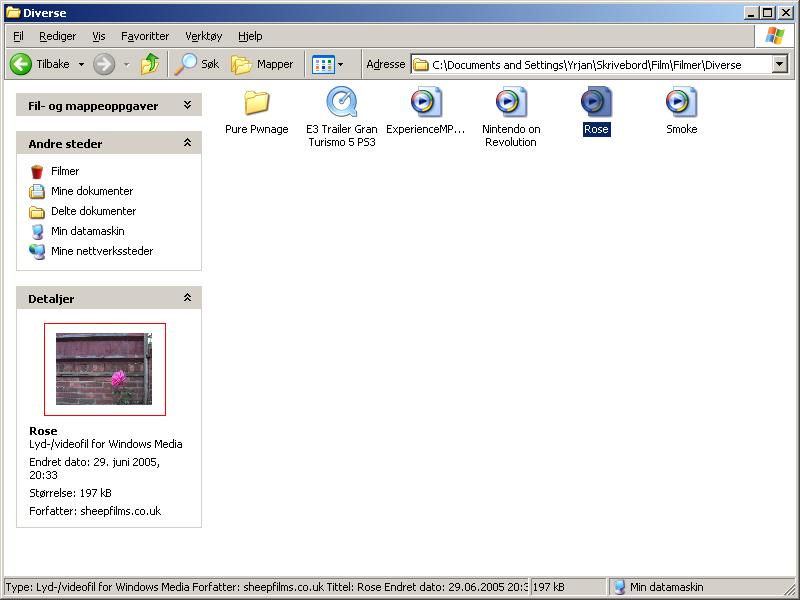Open the Søk search tool
Screen dimensions: 800x600
pyautogui.click(x=197, y=64)
